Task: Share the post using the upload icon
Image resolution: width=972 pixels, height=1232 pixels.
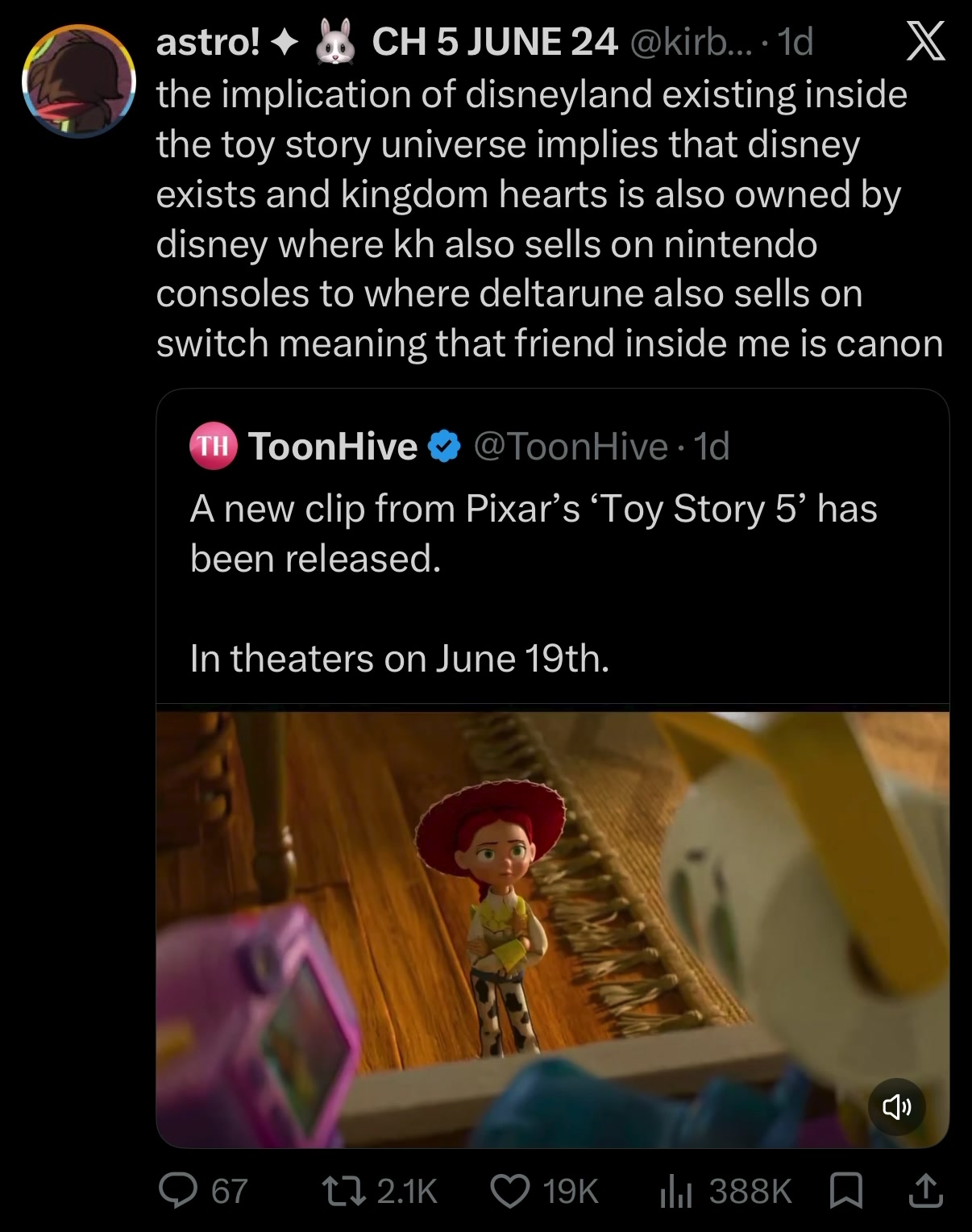Action: (925, 1191)
